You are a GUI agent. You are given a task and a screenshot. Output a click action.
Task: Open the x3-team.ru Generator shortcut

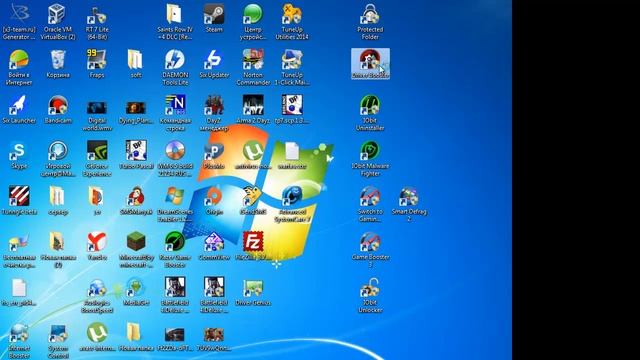tap(19, 22)
